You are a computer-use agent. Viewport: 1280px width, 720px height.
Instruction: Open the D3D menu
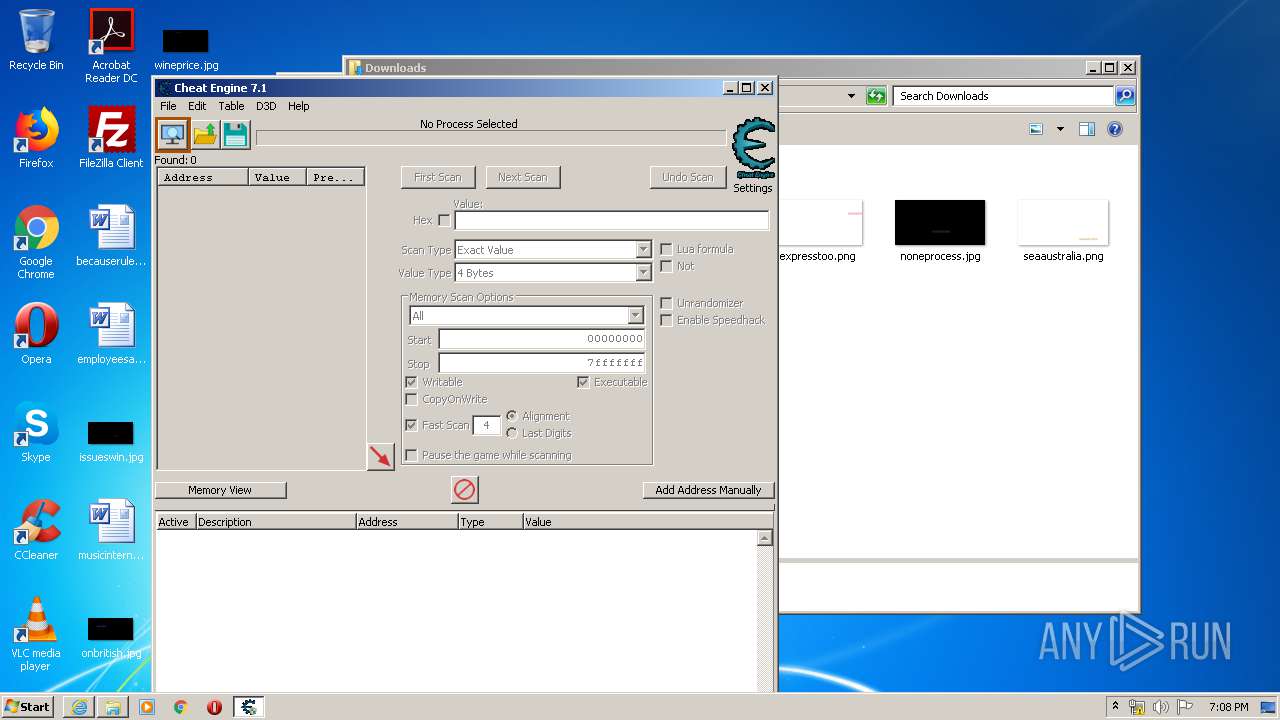coord(266,106)
